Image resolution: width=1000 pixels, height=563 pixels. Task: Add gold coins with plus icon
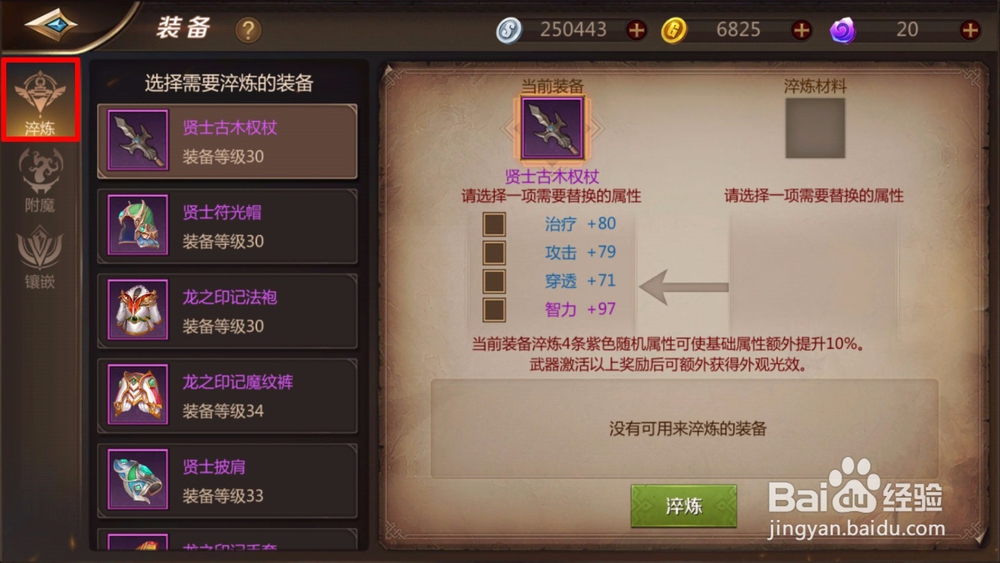[x=801, y=30]
